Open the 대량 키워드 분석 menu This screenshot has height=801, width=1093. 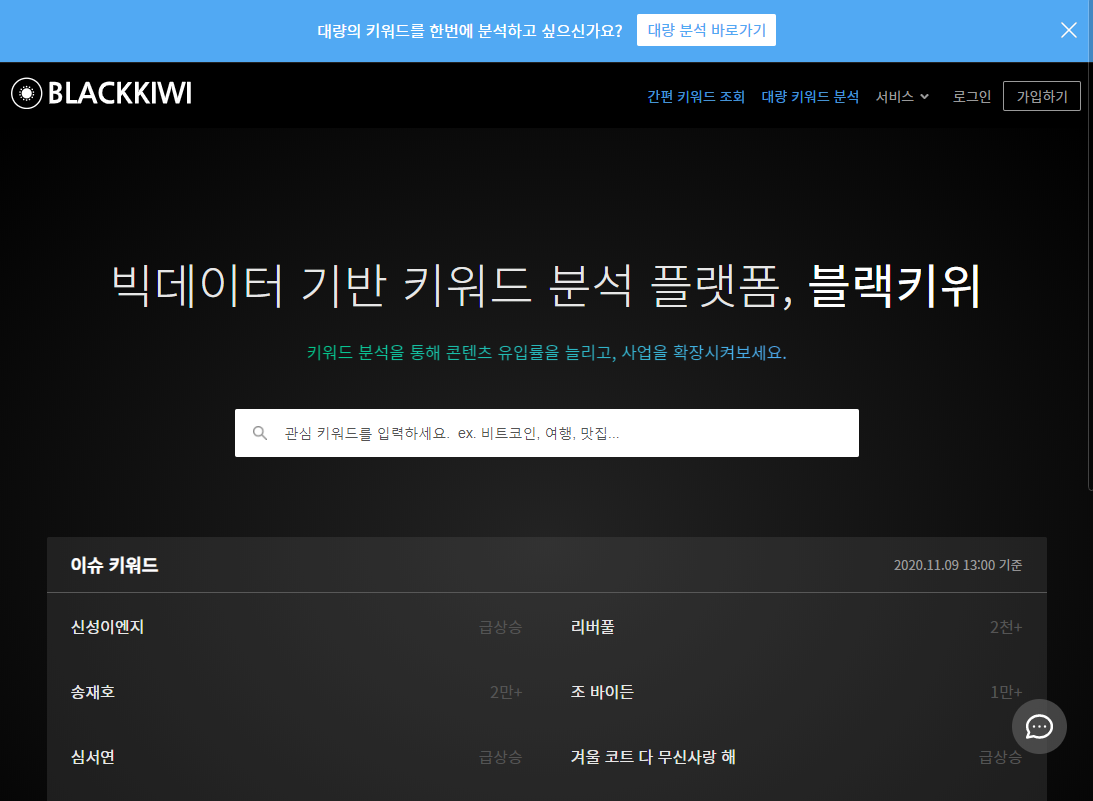click(x=810, y=96)
